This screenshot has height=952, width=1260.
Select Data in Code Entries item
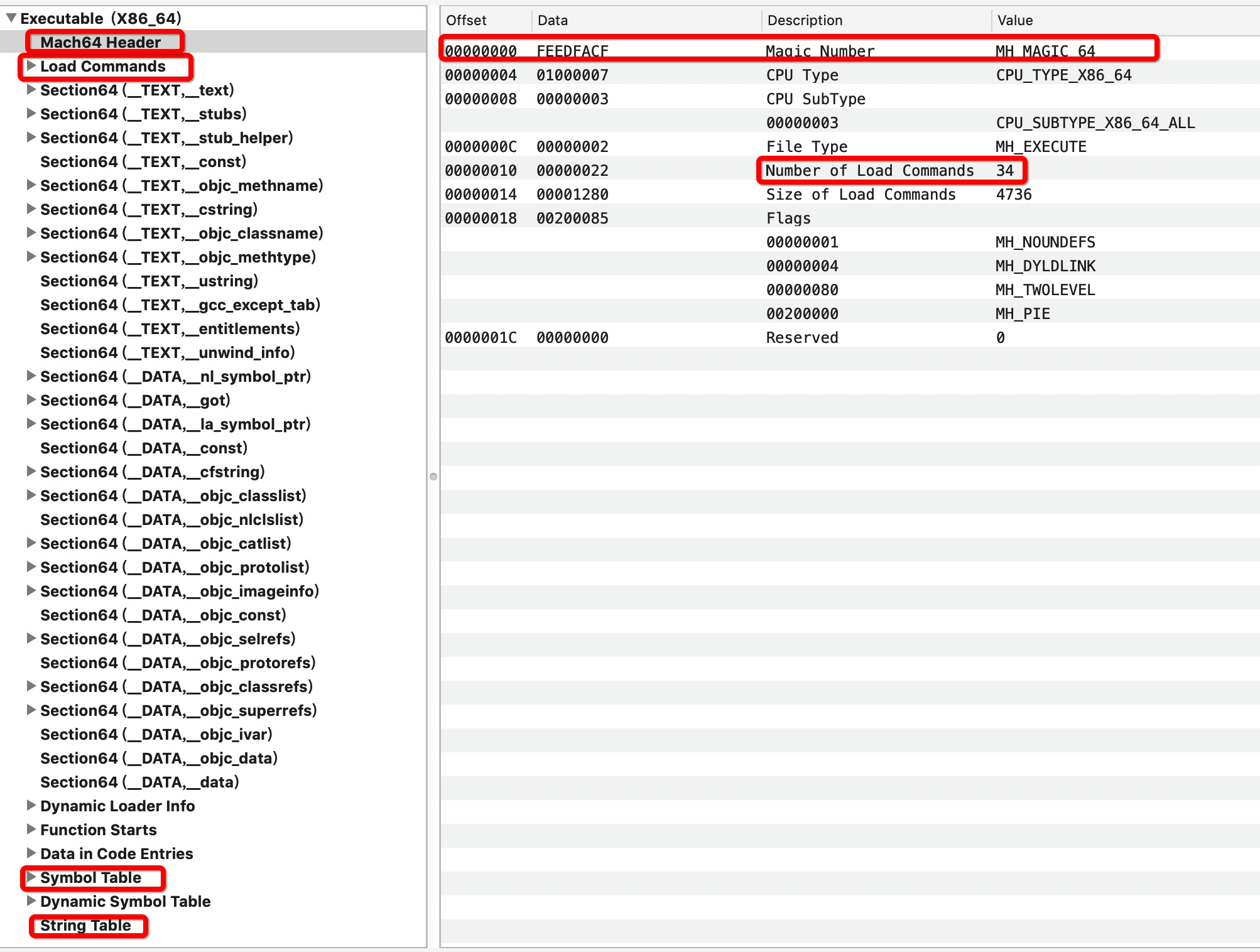click(116, 853)
